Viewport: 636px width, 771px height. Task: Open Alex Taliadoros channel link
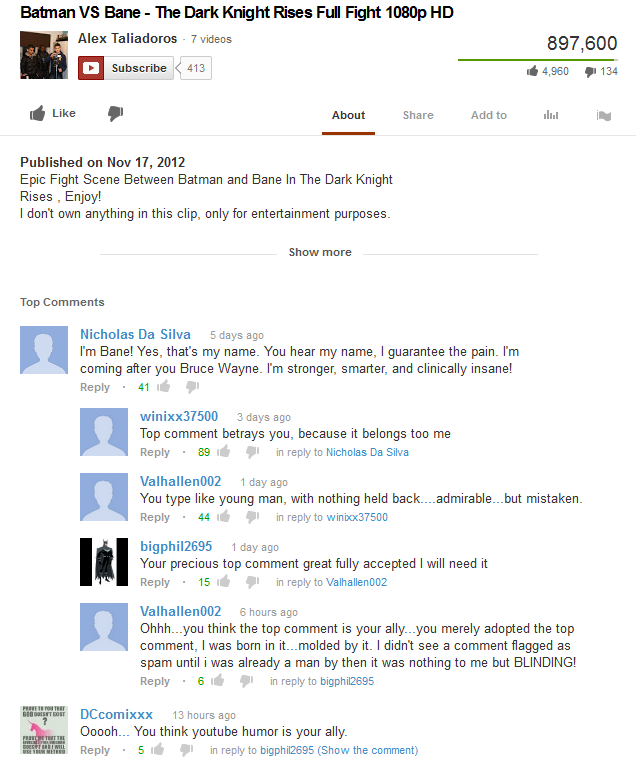tap(127, 38)
